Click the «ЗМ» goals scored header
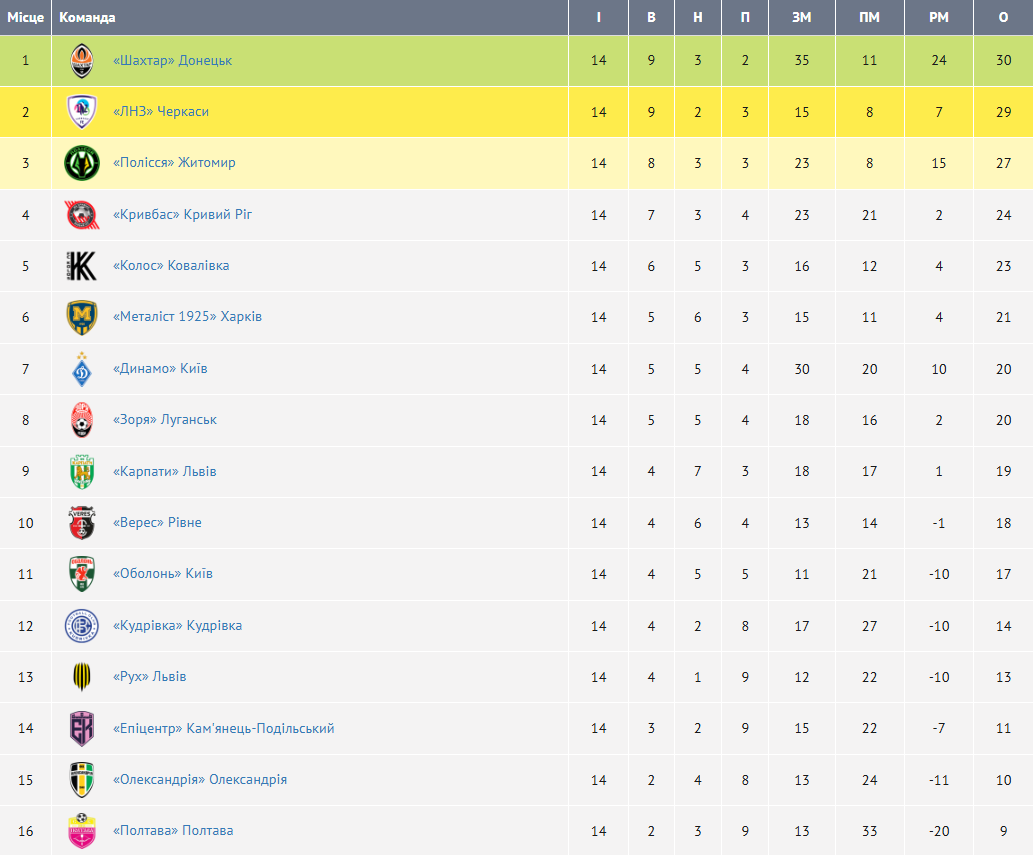Screen dimensions: 1033x855 (801, 18)
